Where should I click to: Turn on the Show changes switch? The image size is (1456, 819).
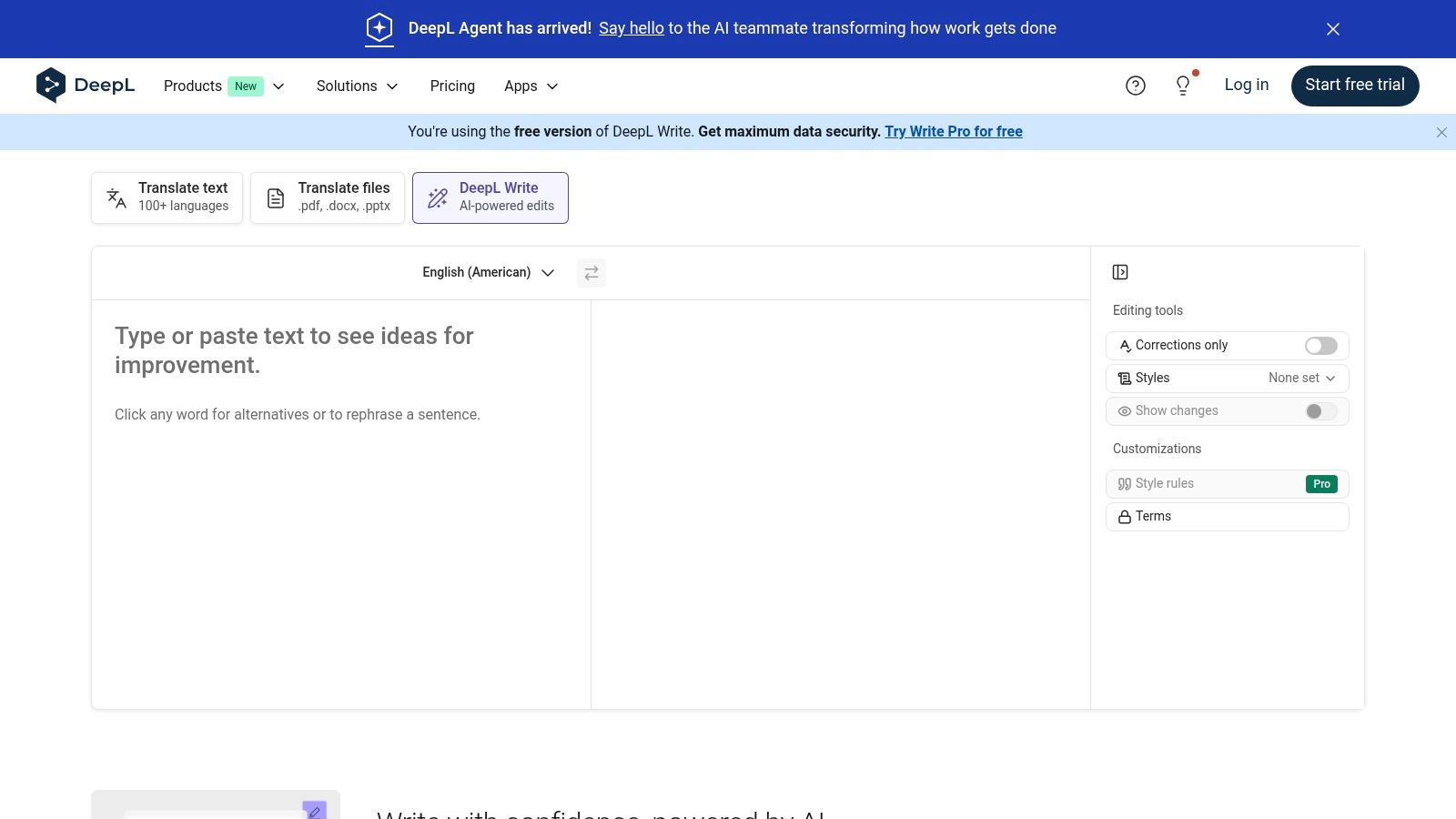pyautogui.click(x=1320, y=411)
